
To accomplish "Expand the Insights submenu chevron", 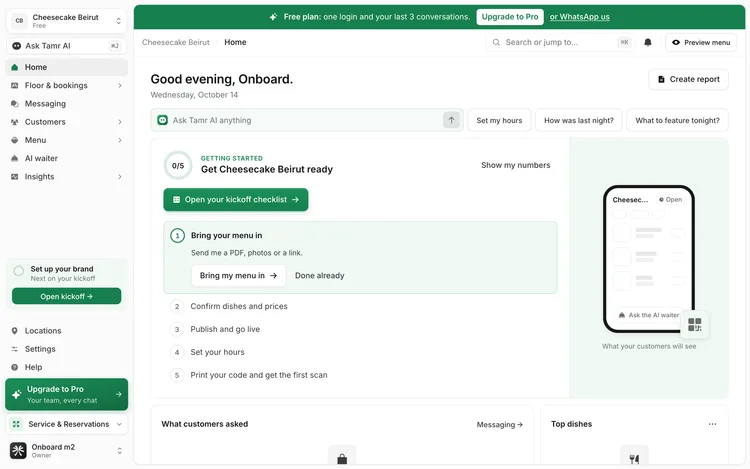I will (120, 176).
